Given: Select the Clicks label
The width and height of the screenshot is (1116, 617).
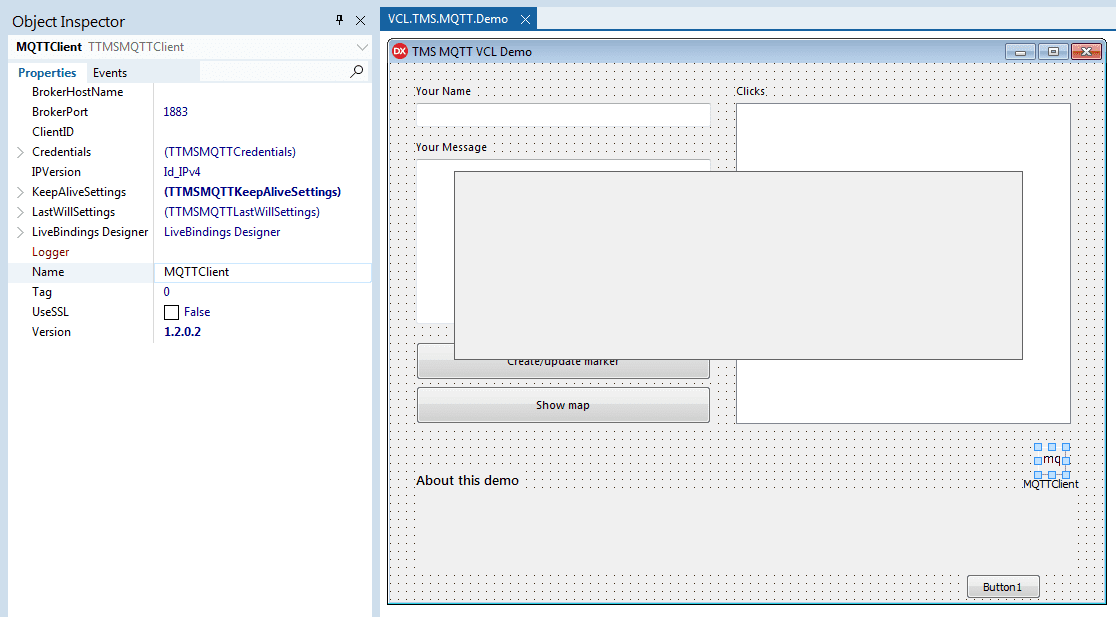Looking at the screenshot, I should (750, 91).
